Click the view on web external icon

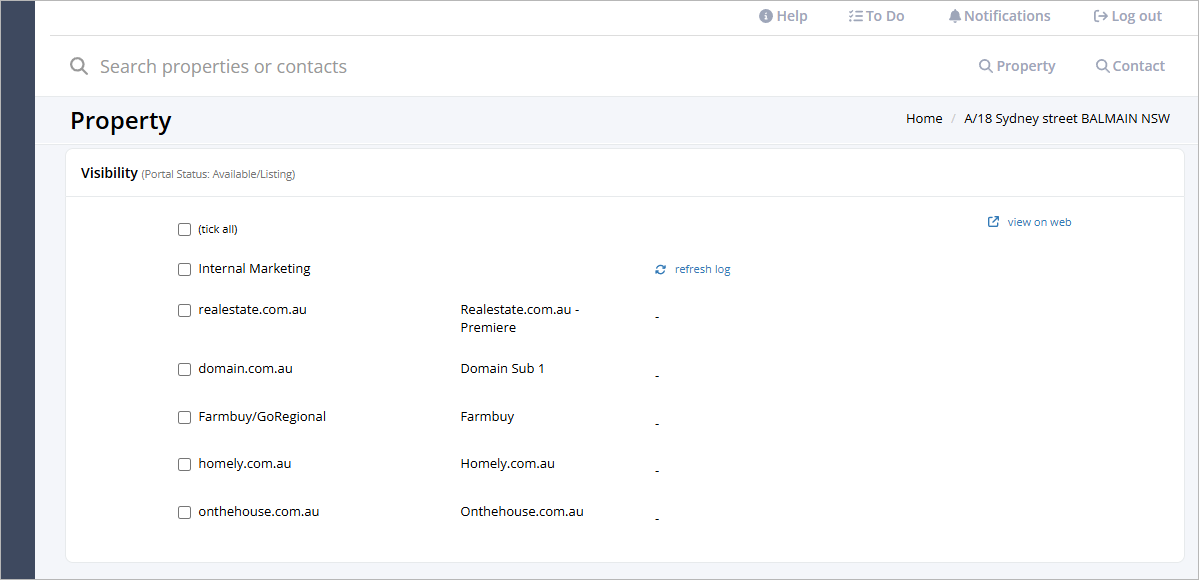click(x=993, y=222)
